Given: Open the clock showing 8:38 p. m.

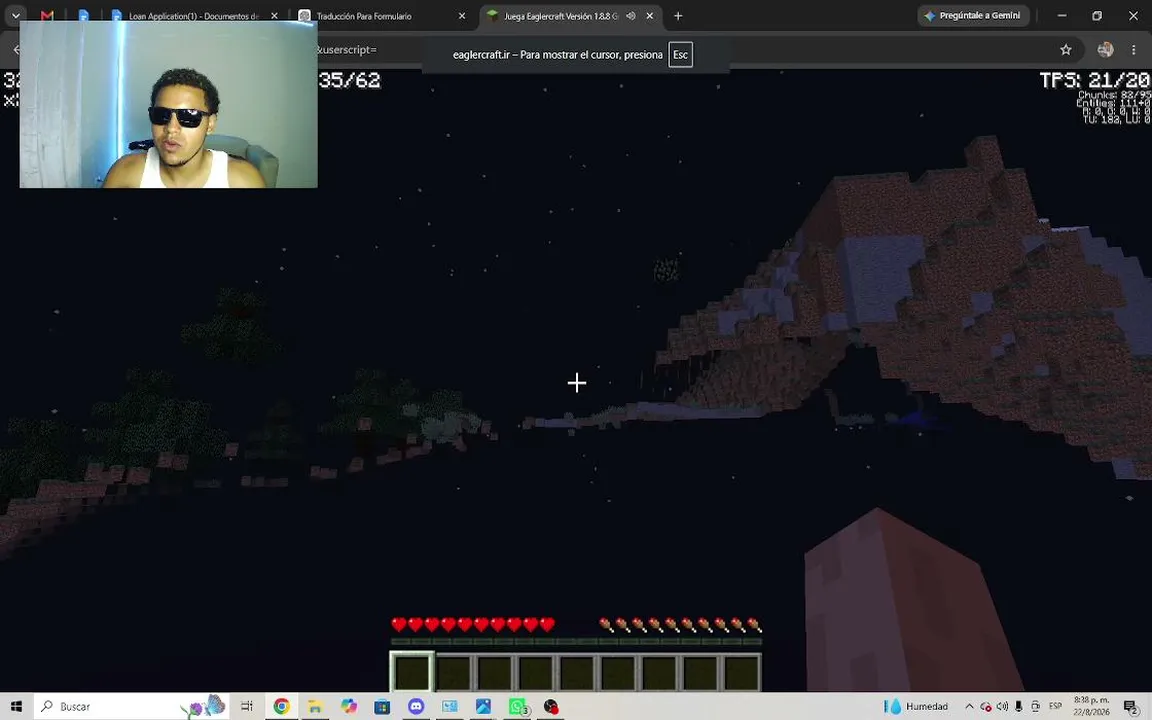Looking at the screenshot, I should point(1092,706).
